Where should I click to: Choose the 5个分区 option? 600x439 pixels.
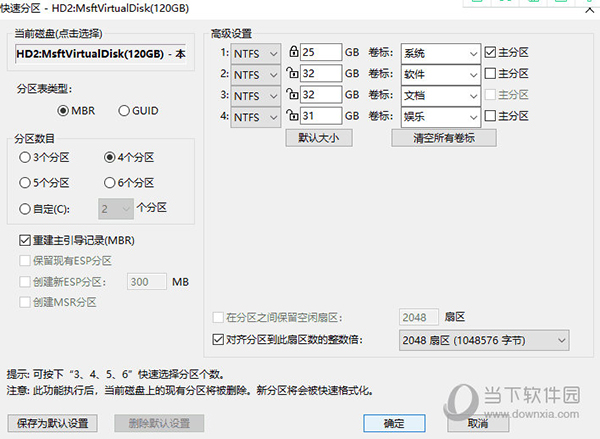coord(44,183)
